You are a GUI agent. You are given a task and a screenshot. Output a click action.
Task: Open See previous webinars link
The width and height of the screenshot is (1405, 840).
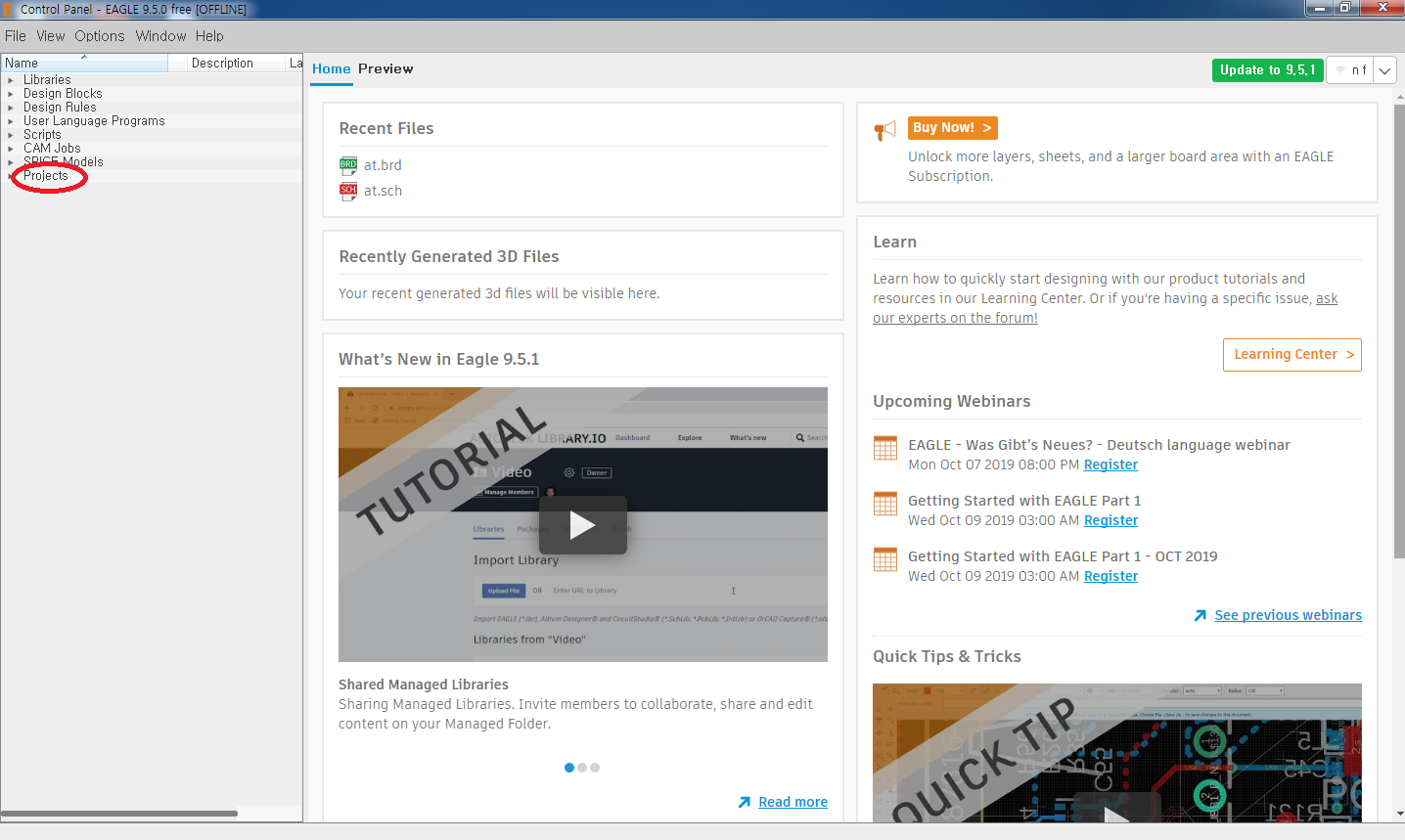coord(1288,615)
